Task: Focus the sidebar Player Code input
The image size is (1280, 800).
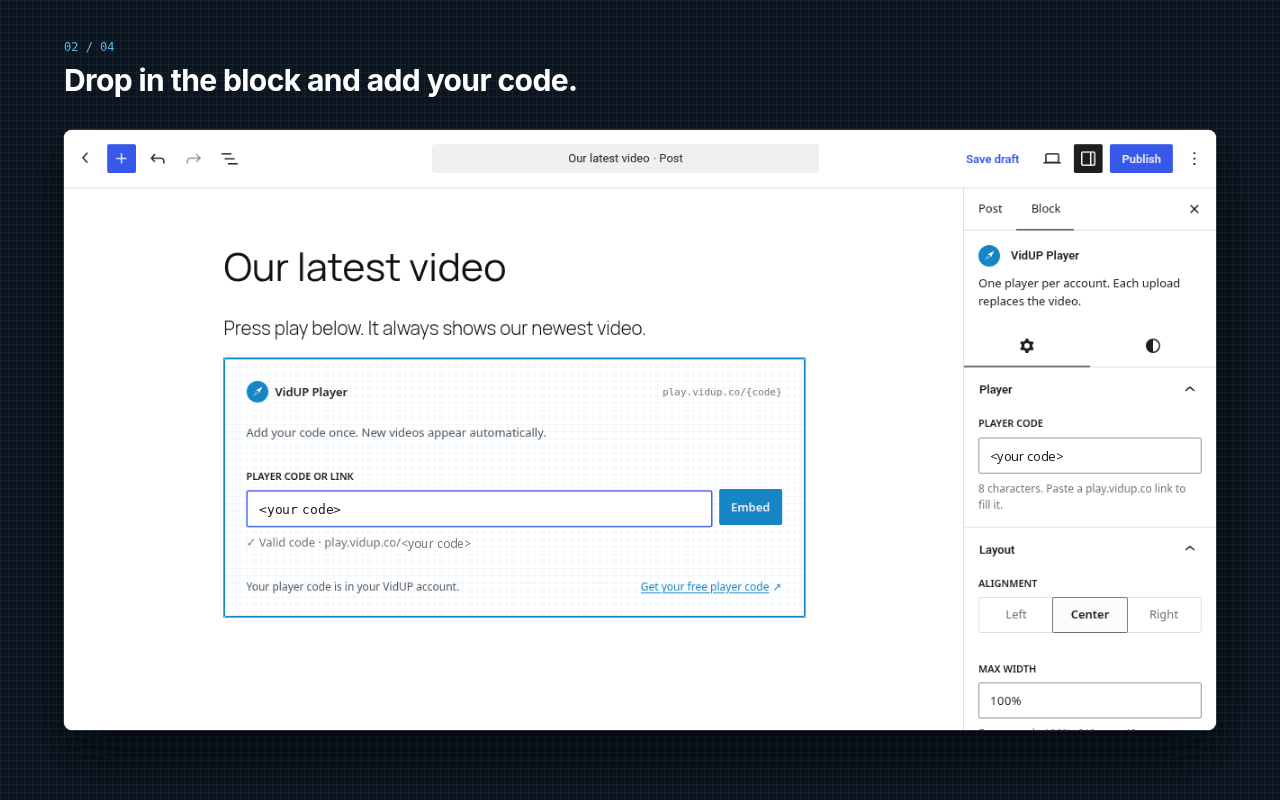Action: pos(1090,456)
